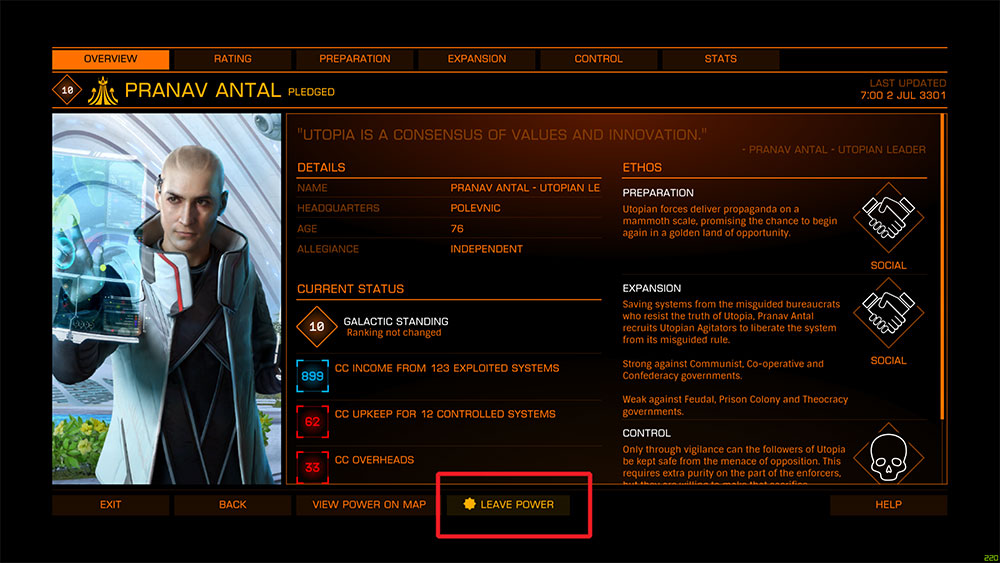Click 'Ranking not changed' text

point(393,333)
